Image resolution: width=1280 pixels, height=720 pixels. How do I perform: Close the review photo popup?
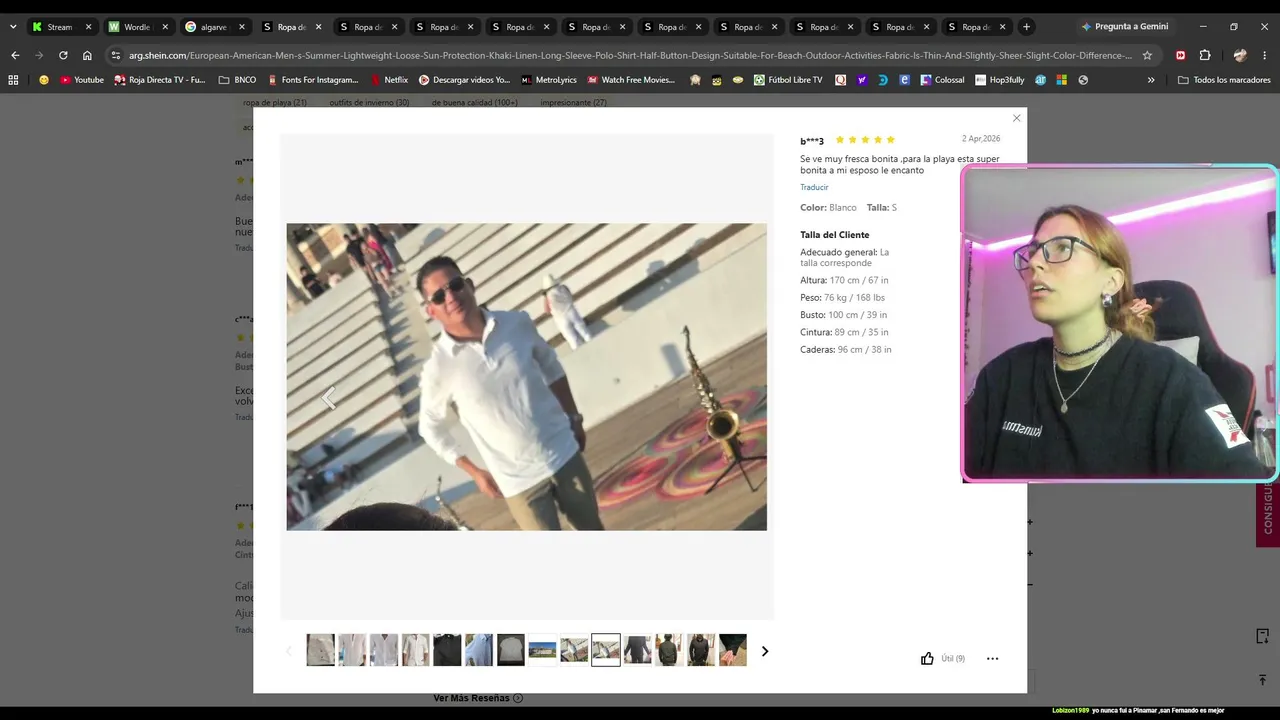click(1016, 118)
